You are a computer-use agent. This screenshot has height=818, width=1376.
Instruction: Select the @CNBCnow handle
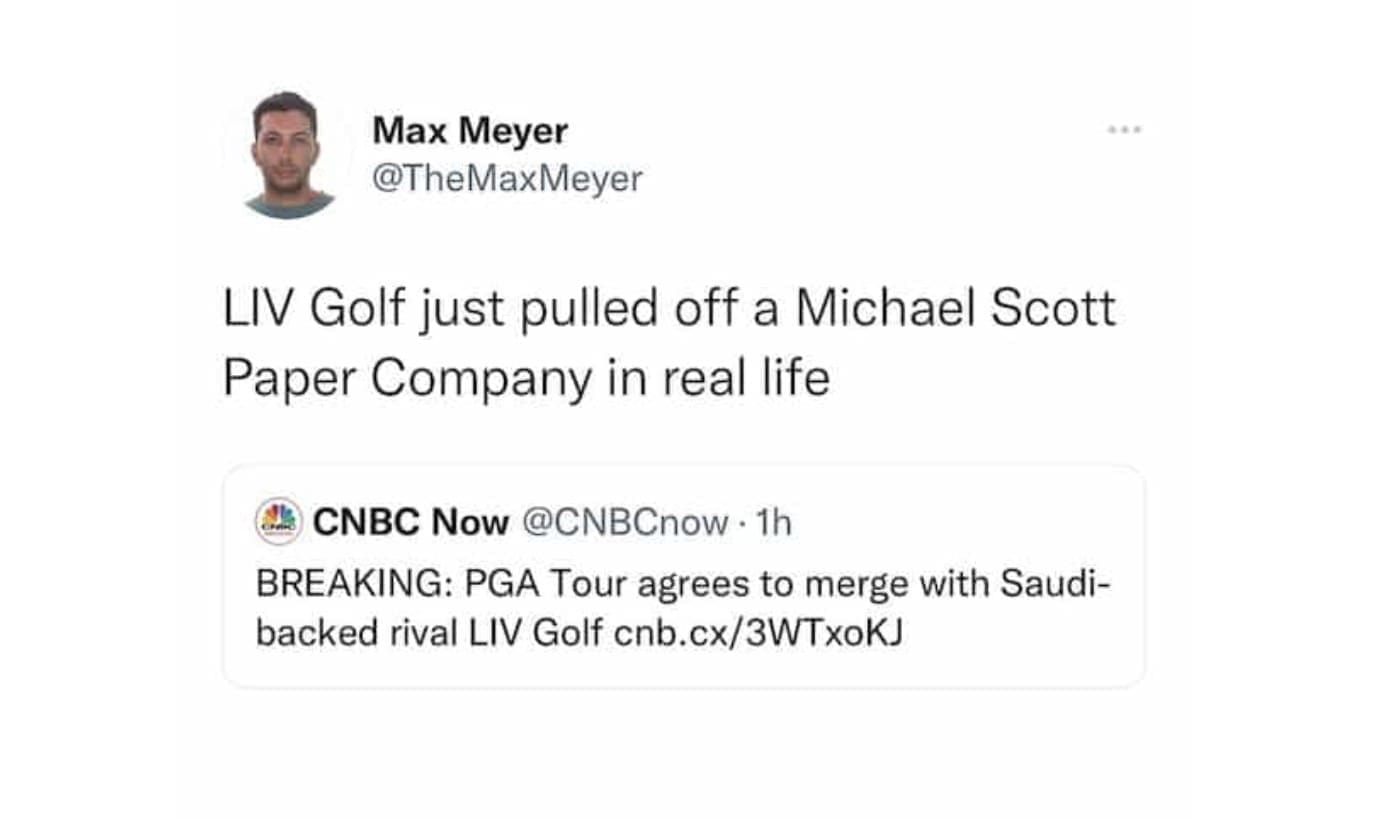[x=626, y=521]
